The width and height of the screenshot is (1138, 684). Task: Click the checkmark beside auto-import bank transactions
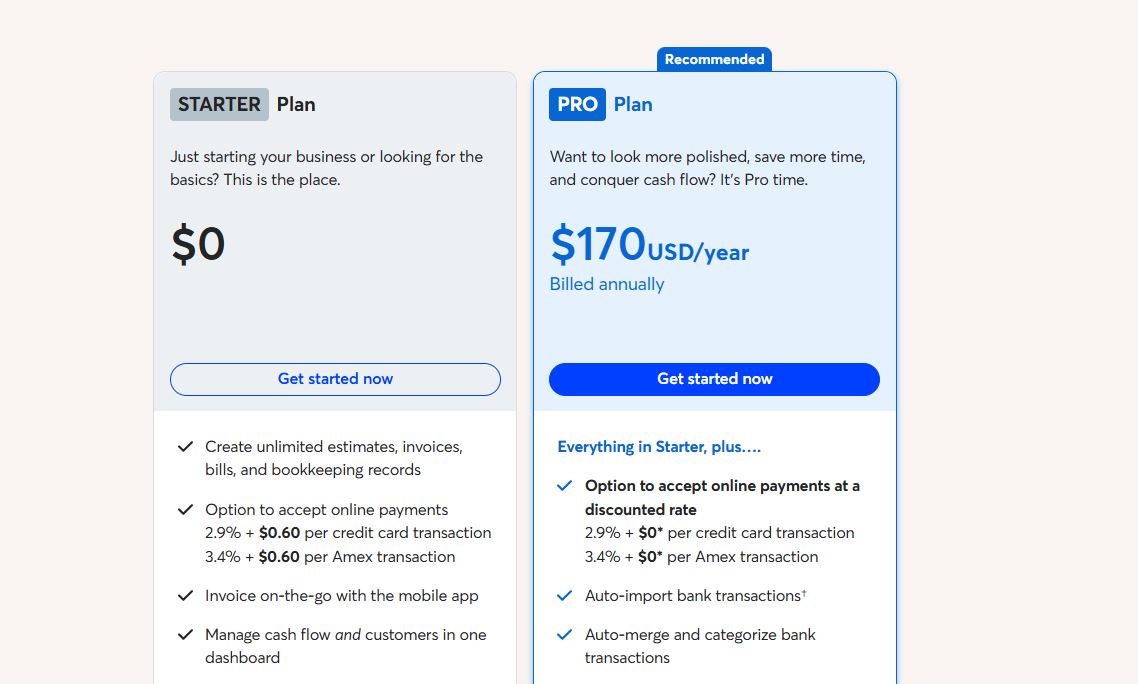coord(564,595)
